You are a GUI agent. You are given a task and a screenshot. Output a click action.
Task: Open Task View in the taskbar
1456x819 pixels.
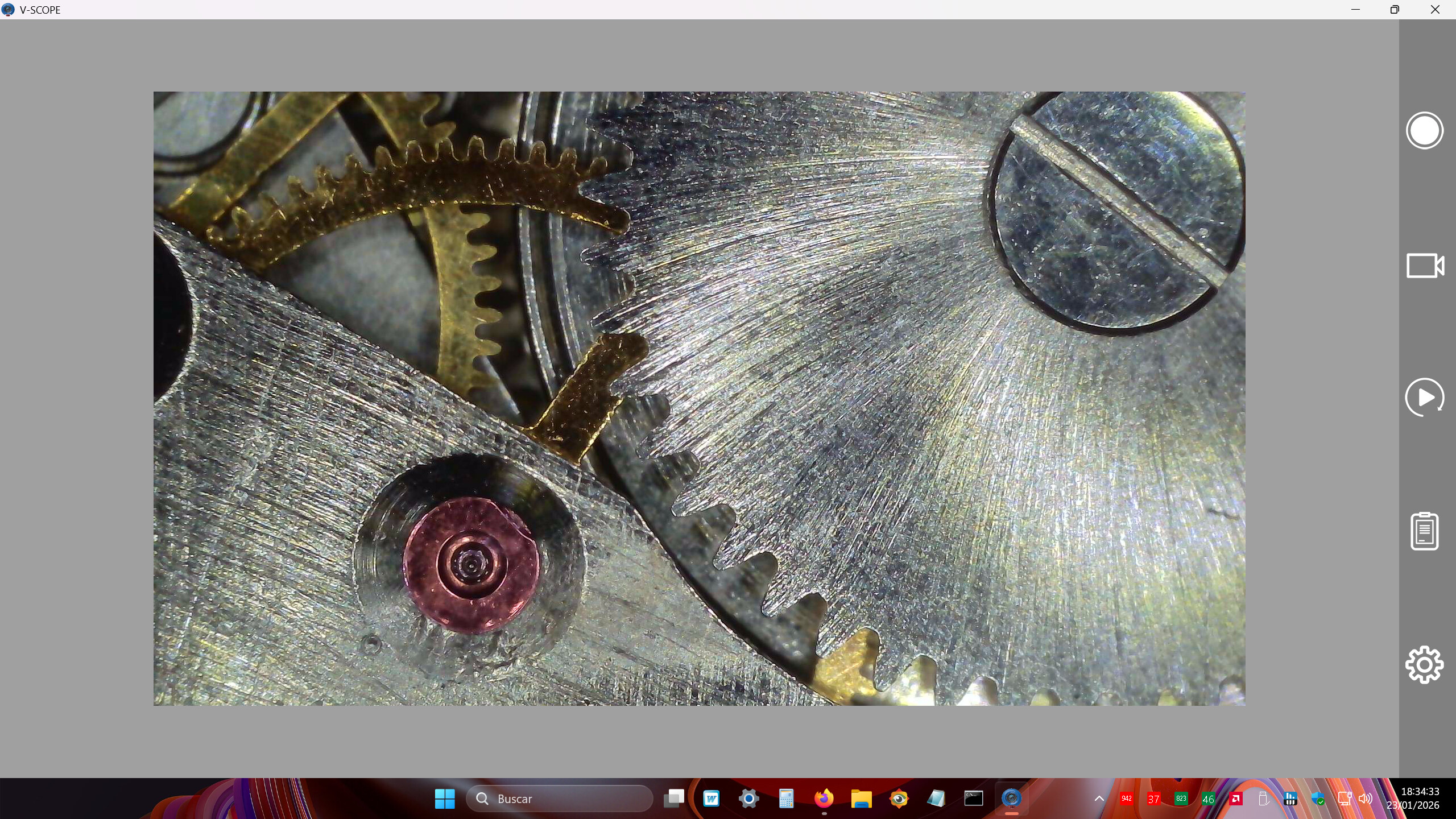coord(674,799)
